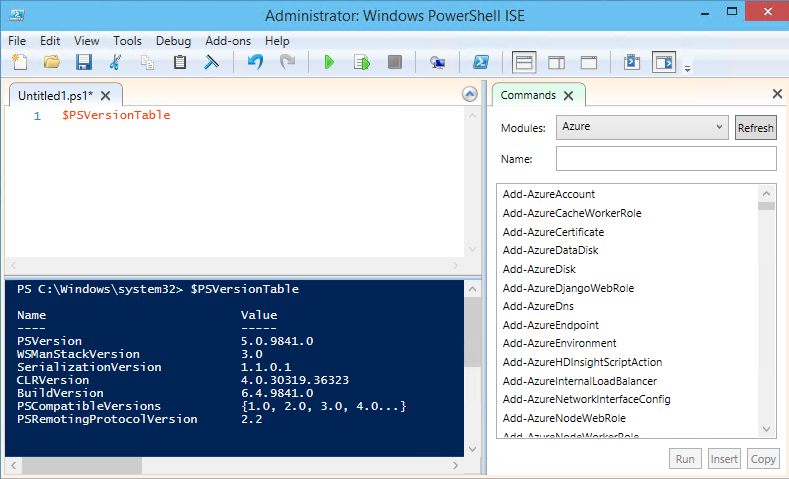Select Add-AzureEndpoint command

pos(551,326)
